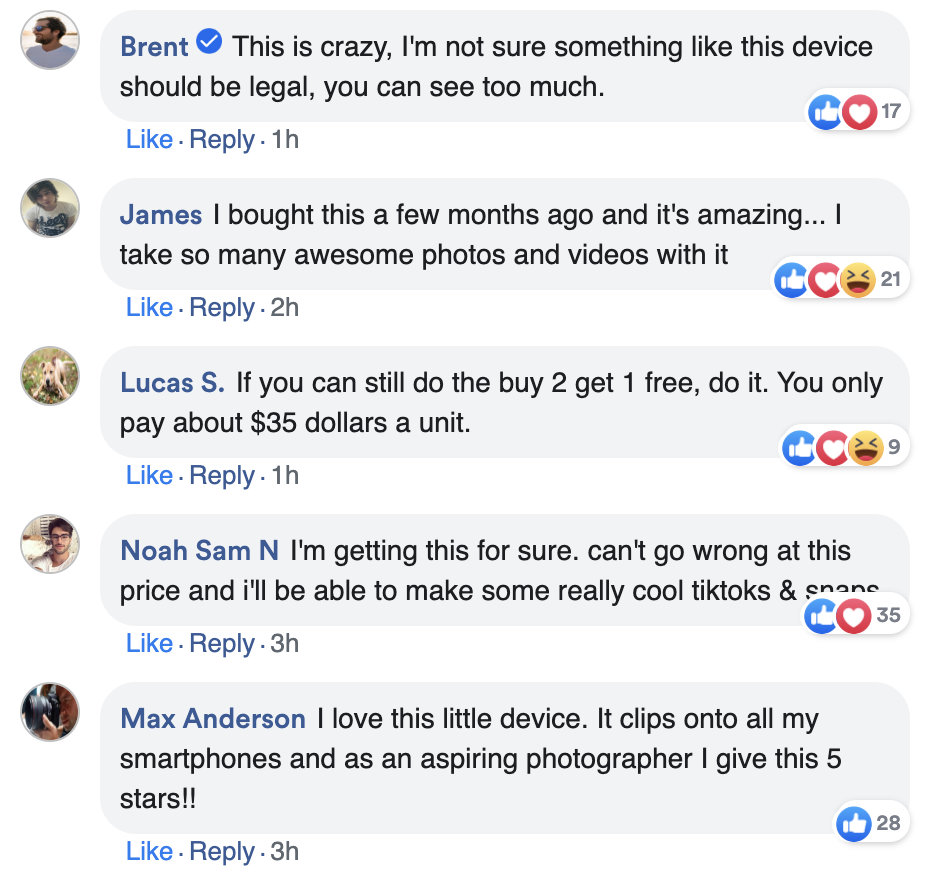Image resolution: width=940 pixels, height=872 pixels.
Task: Click the thumbs up icon on Max Anderson's comment
Action: (855, 823)
